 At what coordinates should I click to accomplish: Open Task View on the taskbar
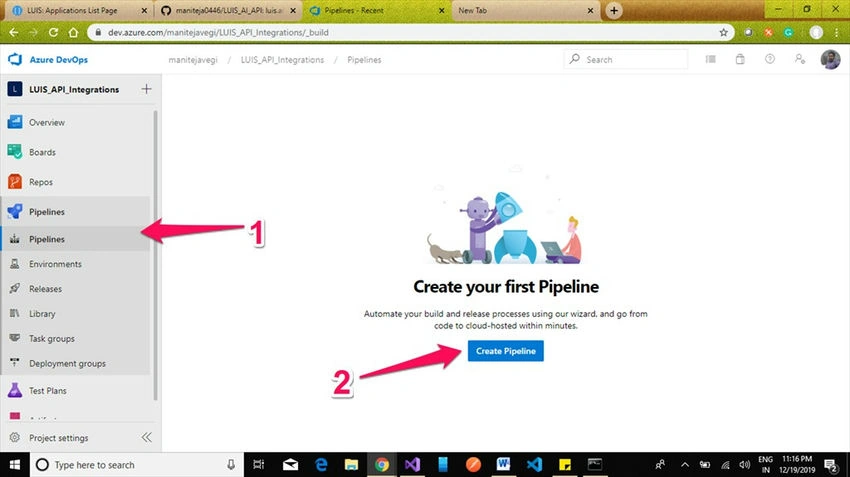pos(259,465)
